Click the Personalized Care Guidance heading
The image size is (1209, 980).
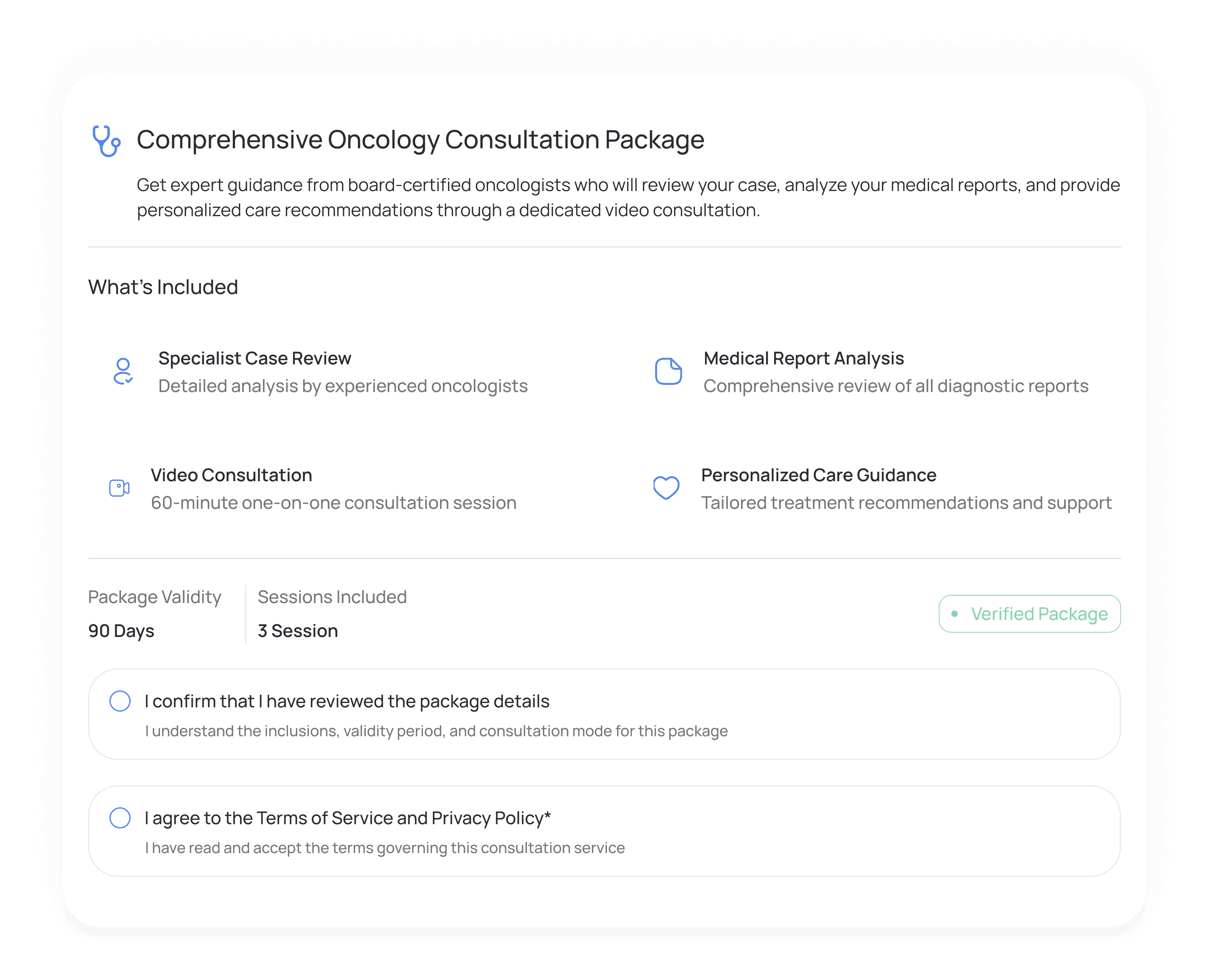coord(819,475)
